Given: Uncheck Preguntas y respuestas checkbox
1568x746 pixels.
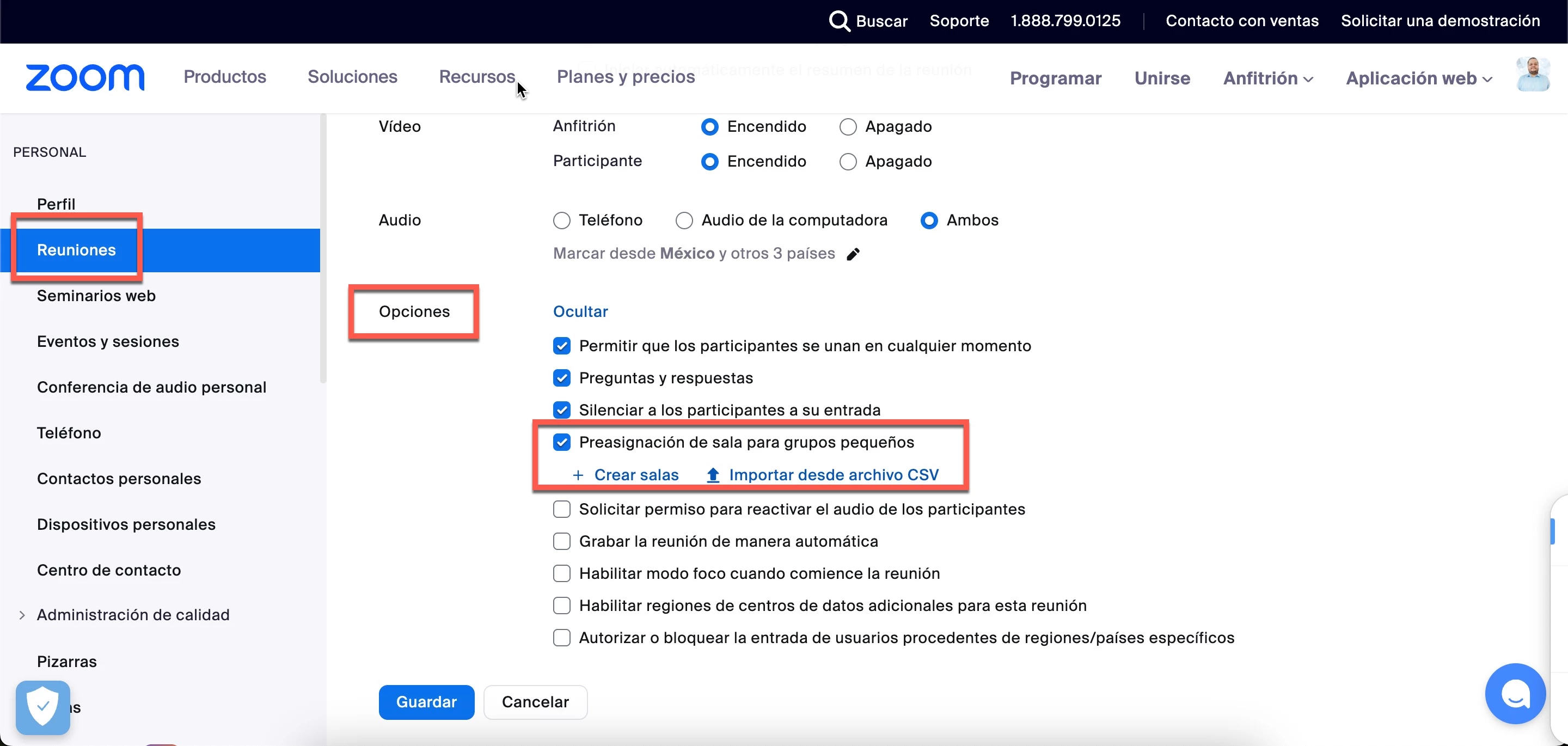Looking at the screenshot, I should coord(561,378).
